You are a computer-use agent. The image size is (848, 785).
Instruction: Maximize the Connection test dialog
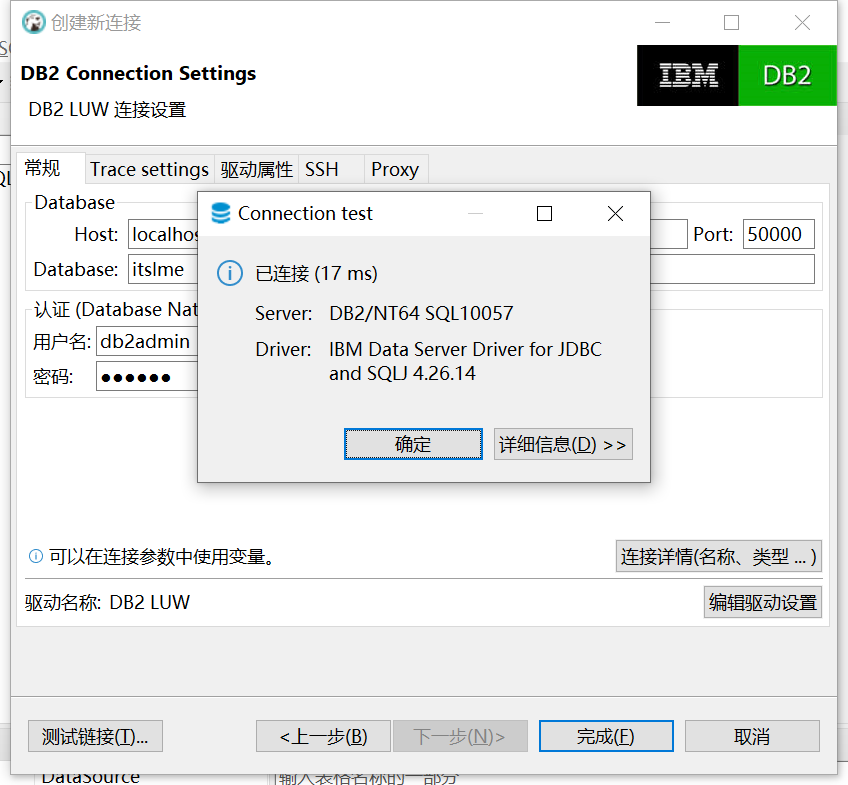(544, 214)
